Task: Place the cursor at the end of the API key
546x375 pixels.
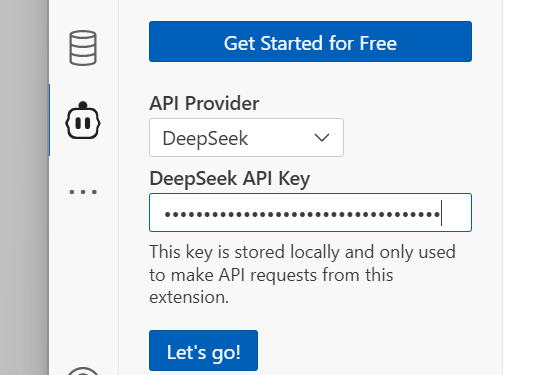Action: (441, 213)
